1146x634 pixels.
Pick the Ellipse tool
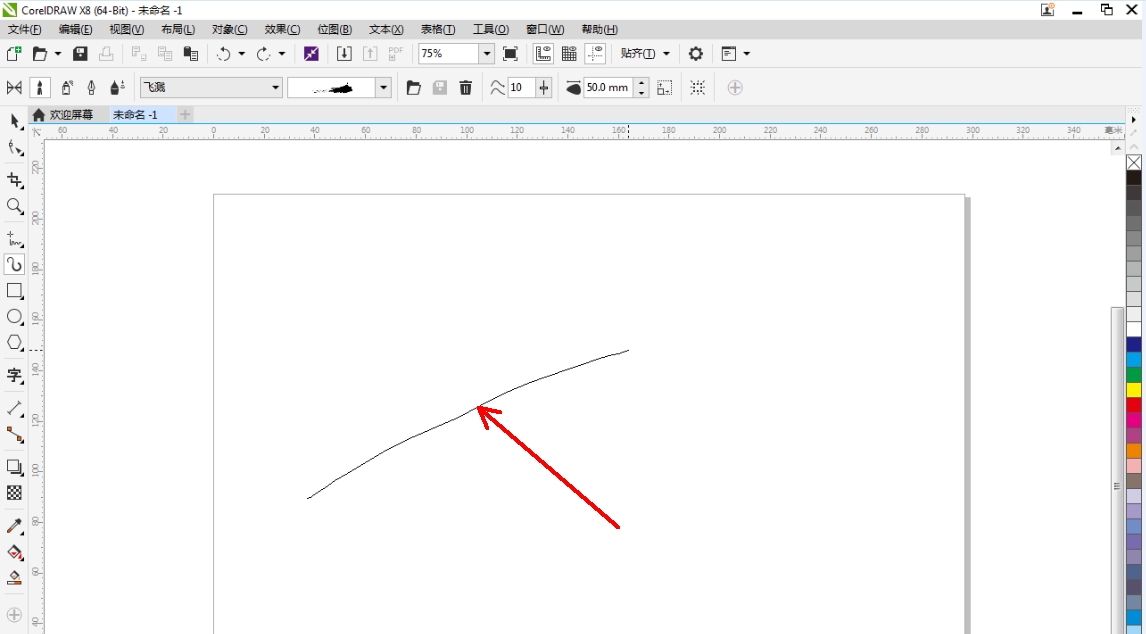[14, 317]
